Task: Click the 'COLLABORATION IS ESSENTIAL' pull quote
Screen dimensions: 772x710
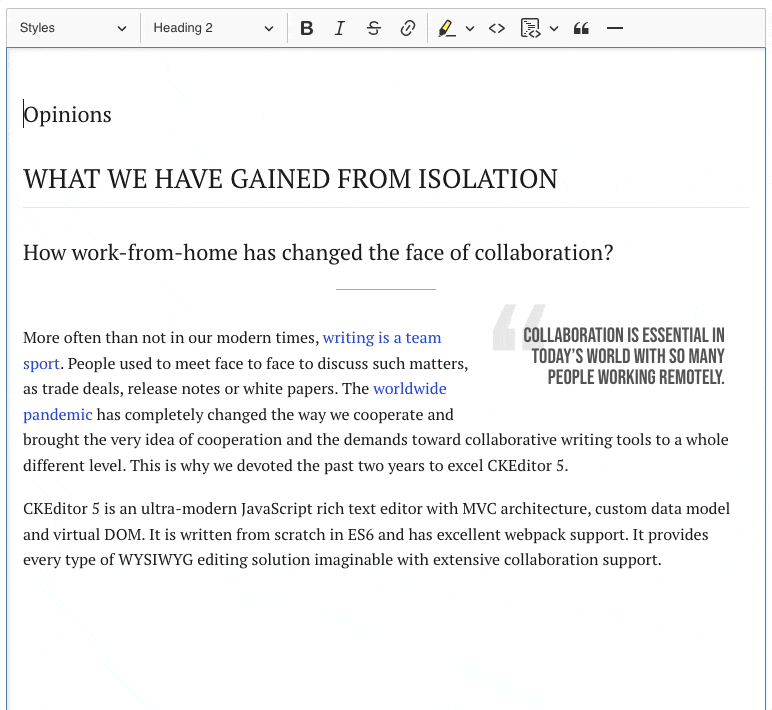Action: coord(623,356)
